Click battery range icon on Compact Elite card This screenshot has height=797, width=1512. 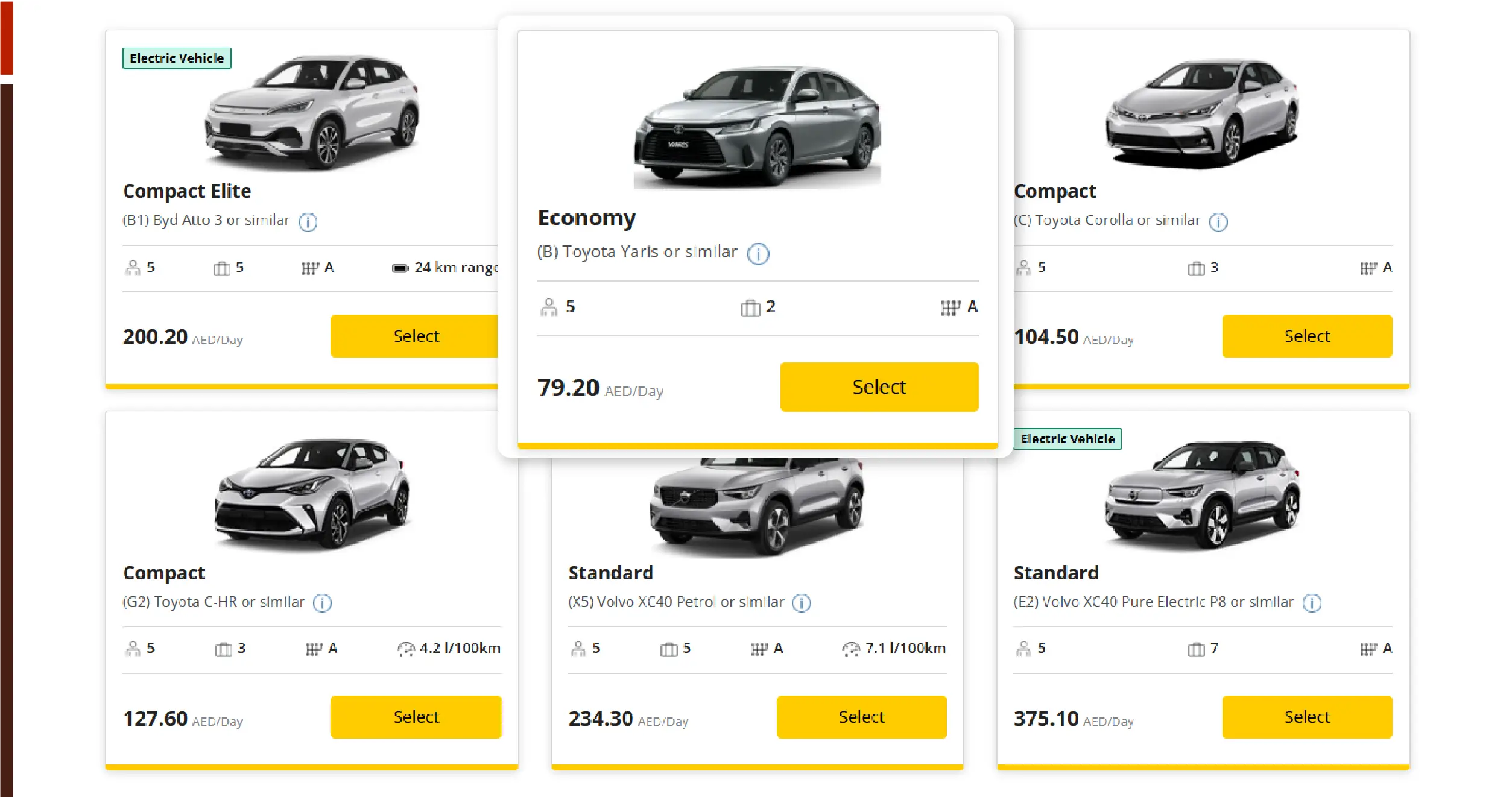point(400,268)
